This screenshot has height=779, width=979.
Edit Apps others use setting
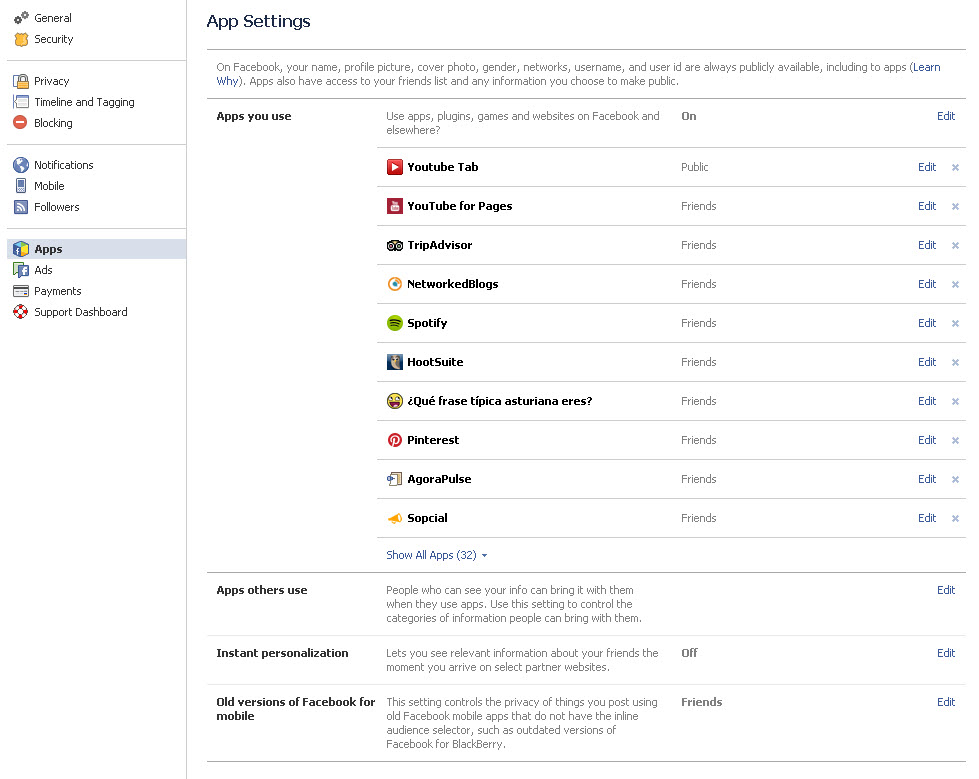click(946, 590)
